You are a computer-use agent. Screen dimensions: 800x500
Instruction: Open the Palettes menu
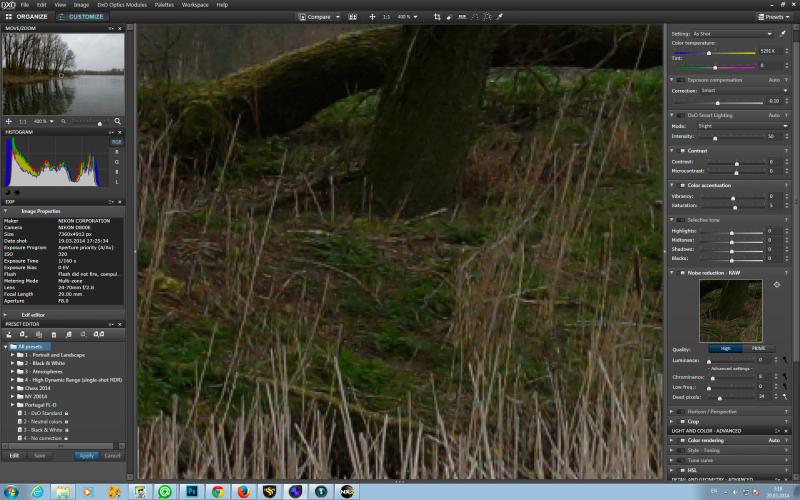click(x=164, y=5)
